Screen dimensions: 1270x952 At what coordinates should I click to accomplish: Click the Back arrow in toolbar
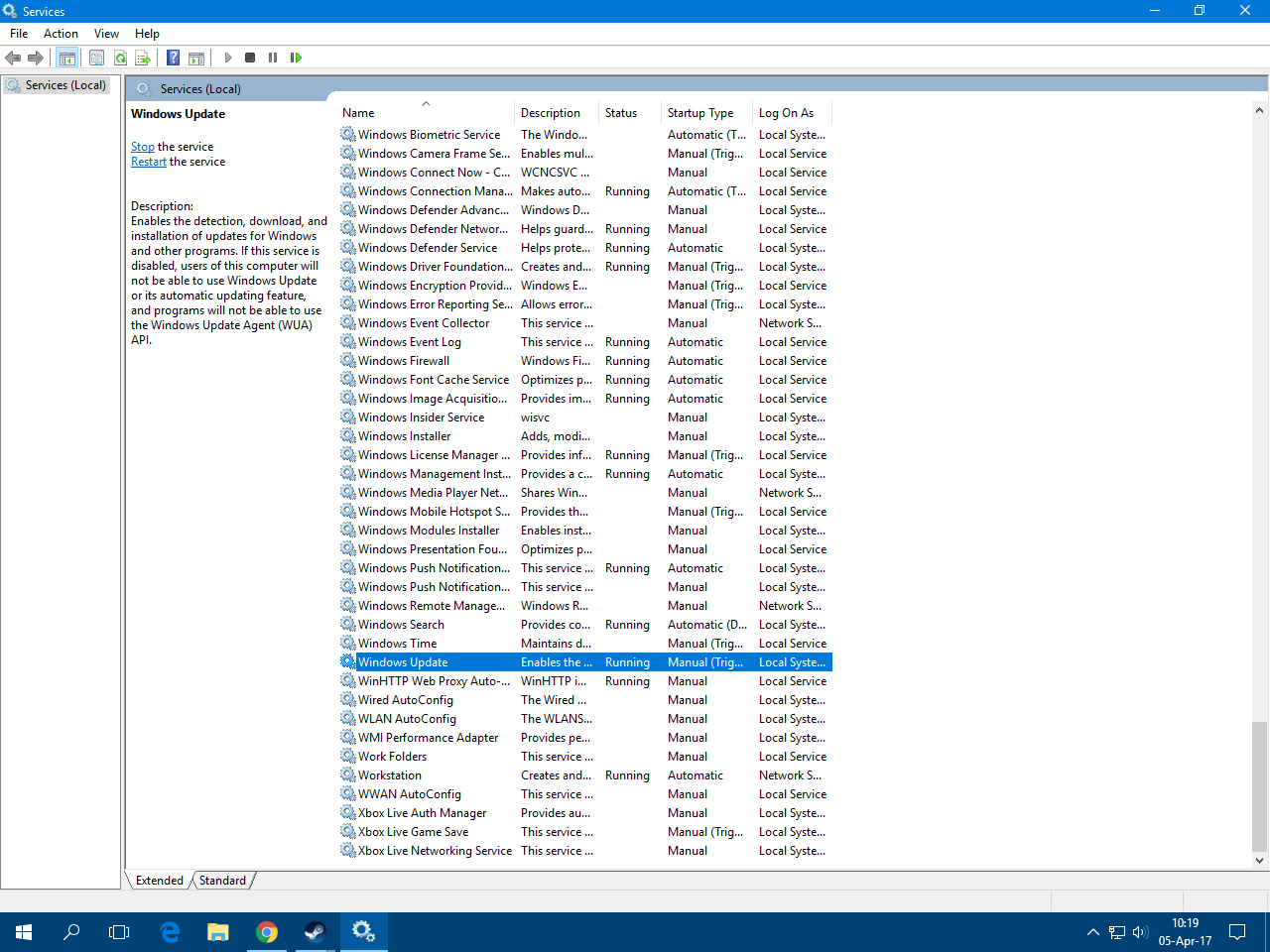click(13, 58)
